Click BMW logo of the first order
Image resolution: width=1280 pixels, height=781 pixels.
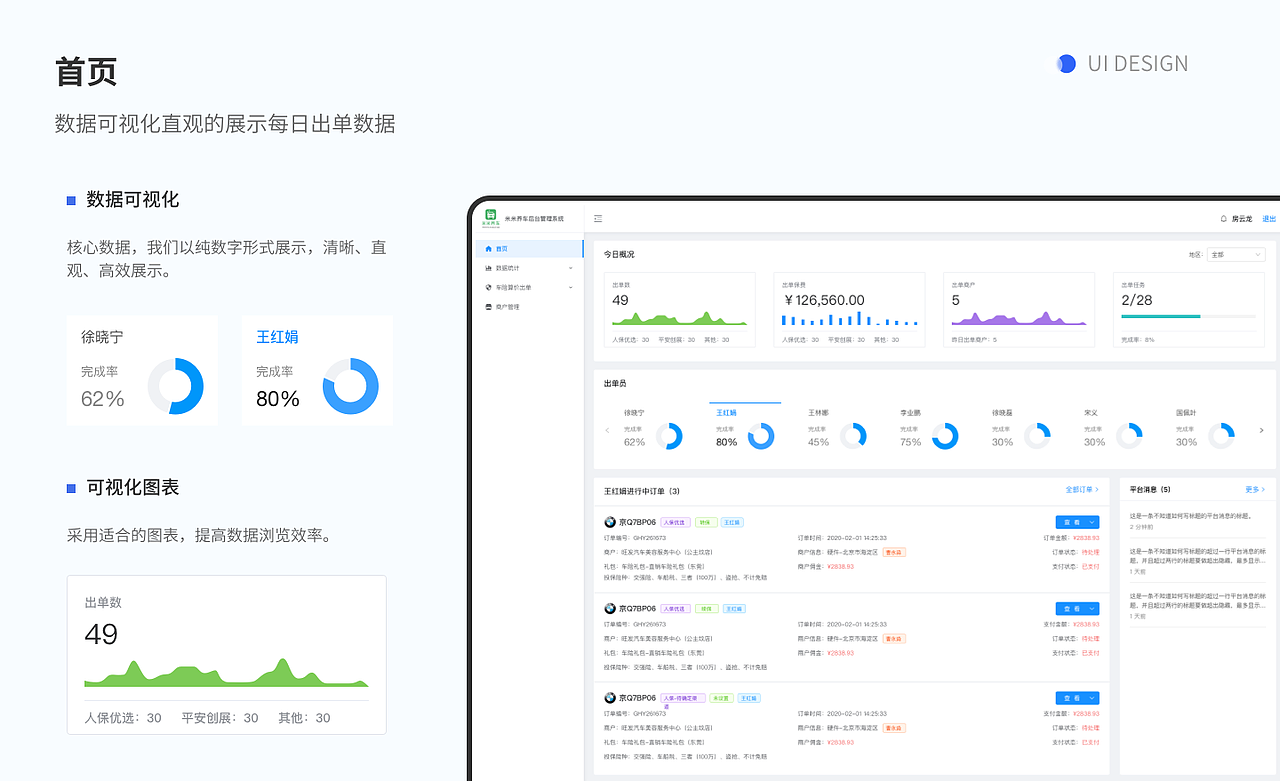(x=610, y=522)
